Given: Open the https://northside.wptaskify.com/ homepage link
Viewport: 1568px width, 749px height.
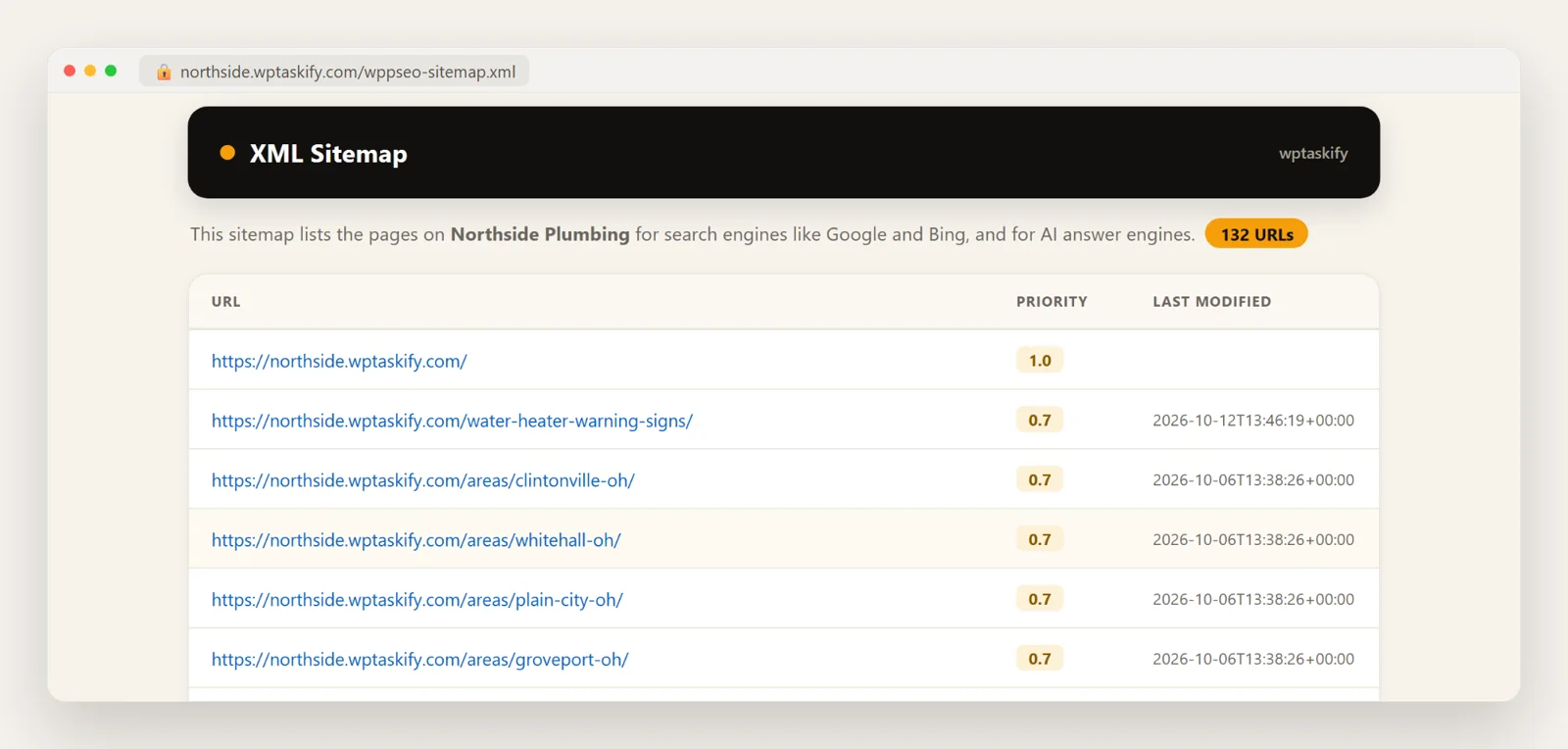Looking at the screenshot, I should (x=339, y=361).
